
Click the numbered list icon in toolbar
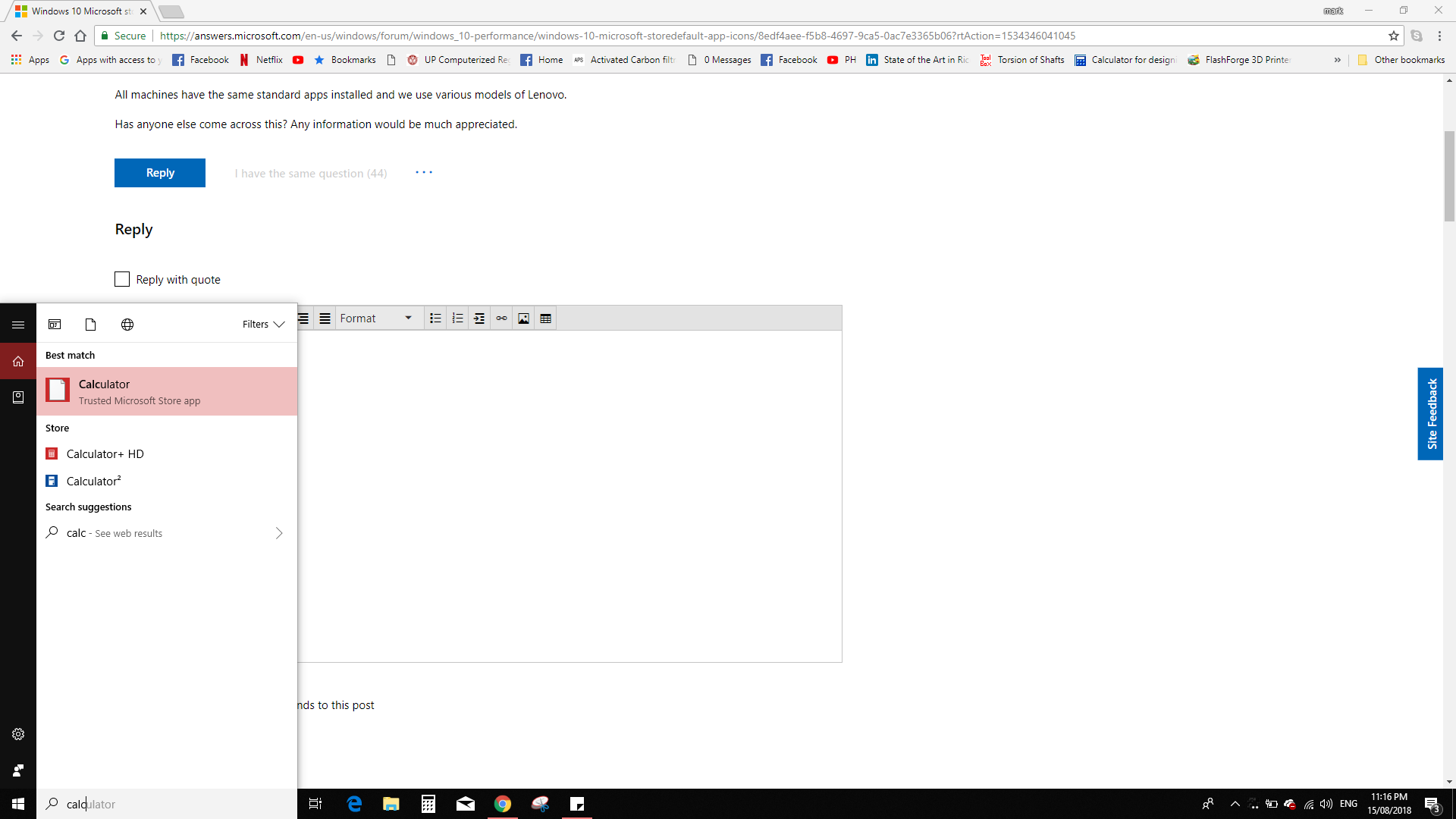coord(457,318)
